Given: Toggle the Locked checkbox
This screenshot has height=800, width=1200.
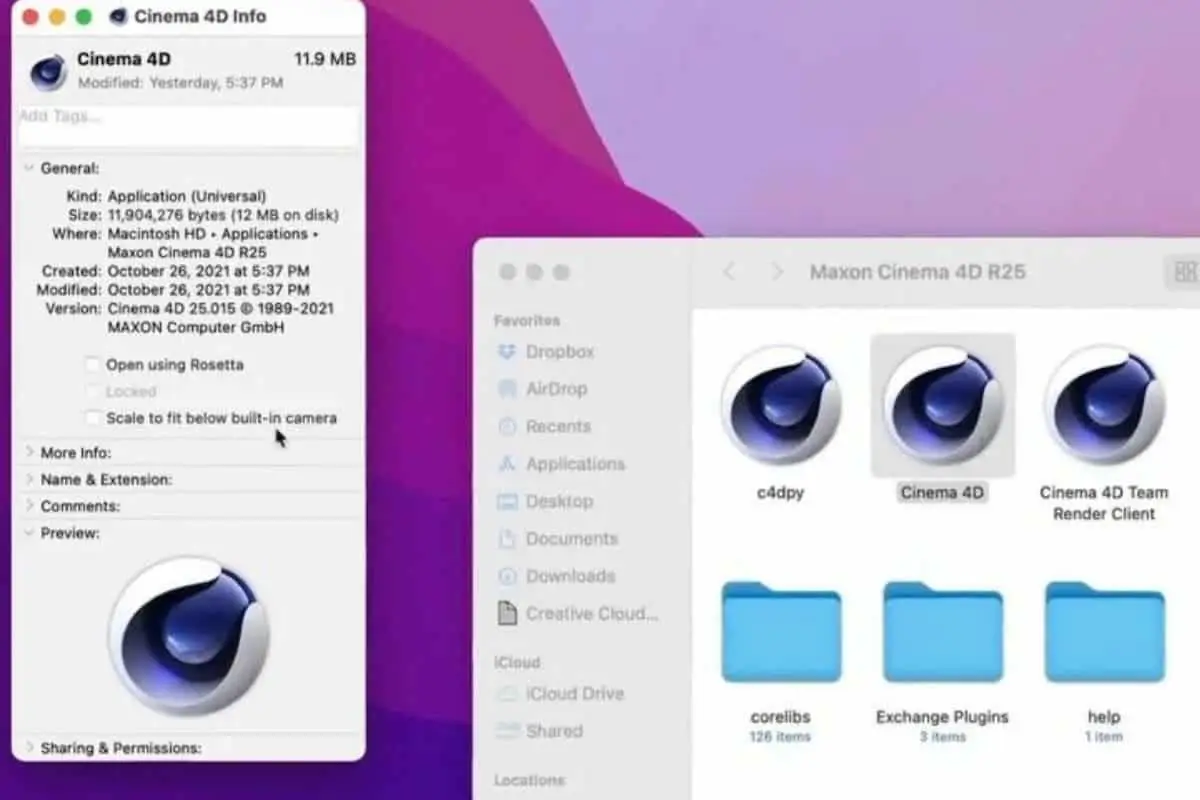Looking at the screenshot, I should pyautogui.click(x=93, y=392).
